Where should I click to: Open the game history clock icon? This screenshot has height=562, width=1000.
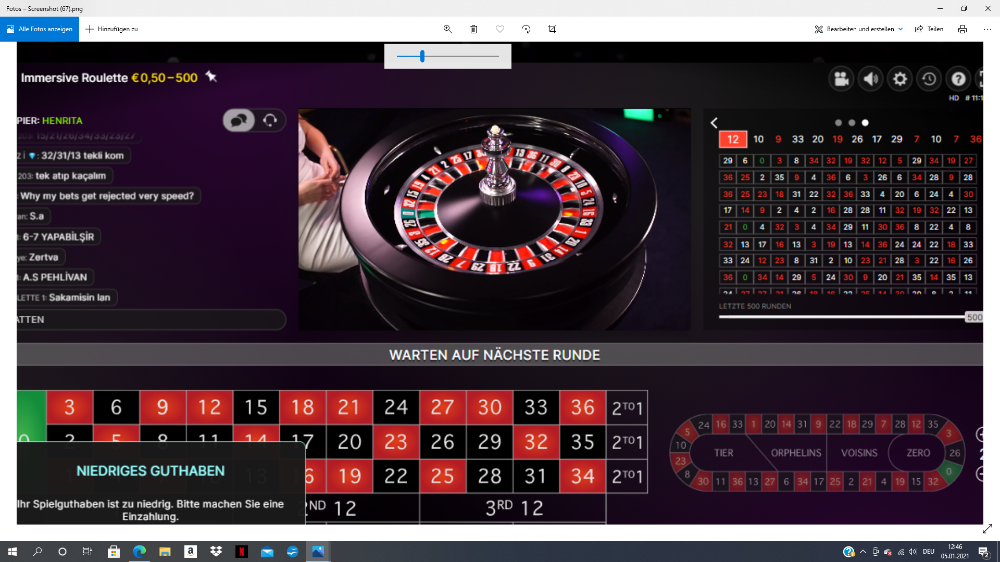pyautogui.click(x=929, y=79)
